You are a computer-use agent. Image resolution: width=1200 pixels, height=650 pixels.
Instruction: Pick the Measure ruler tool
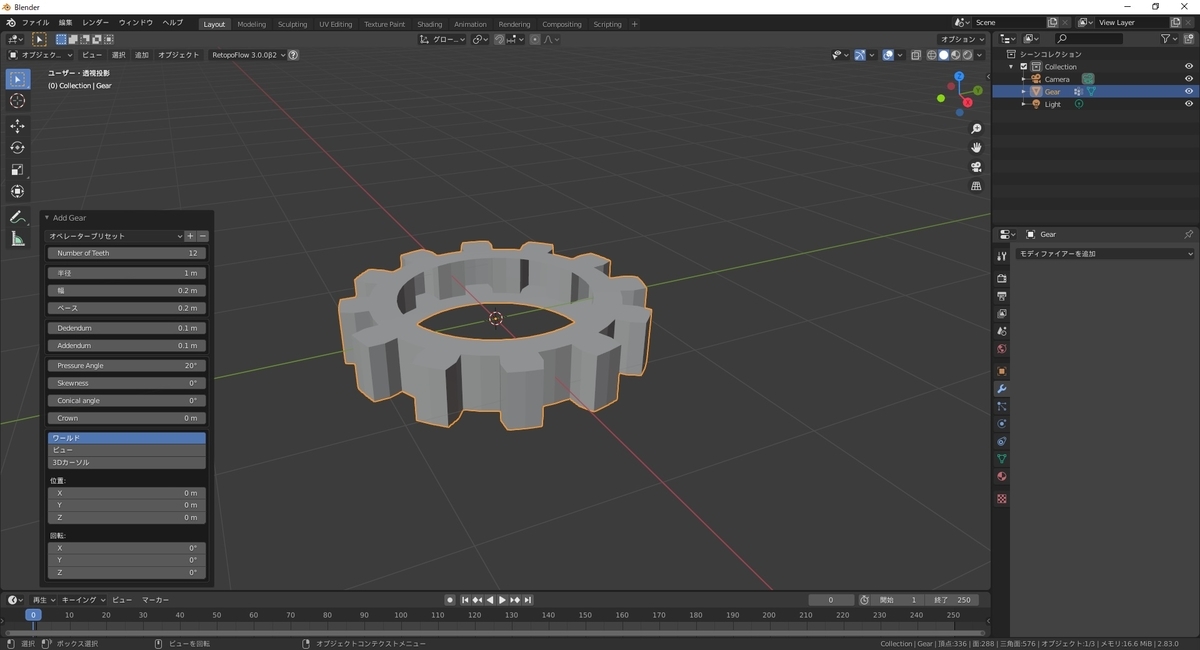[x=18, y=239]
